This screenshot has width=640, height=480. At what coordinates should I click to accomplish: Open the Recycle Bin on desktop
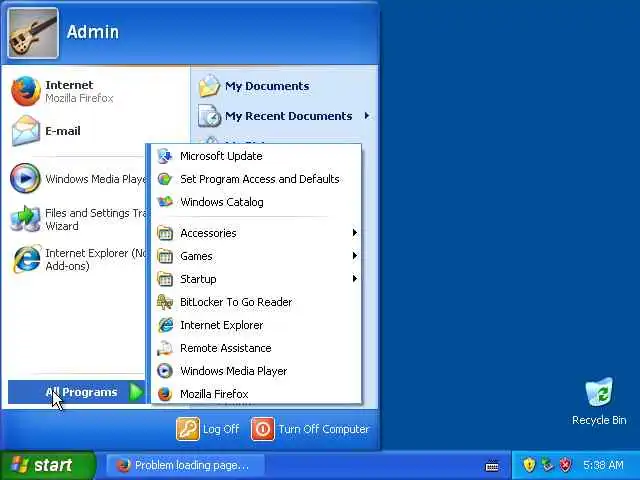(x=599, y=401)
